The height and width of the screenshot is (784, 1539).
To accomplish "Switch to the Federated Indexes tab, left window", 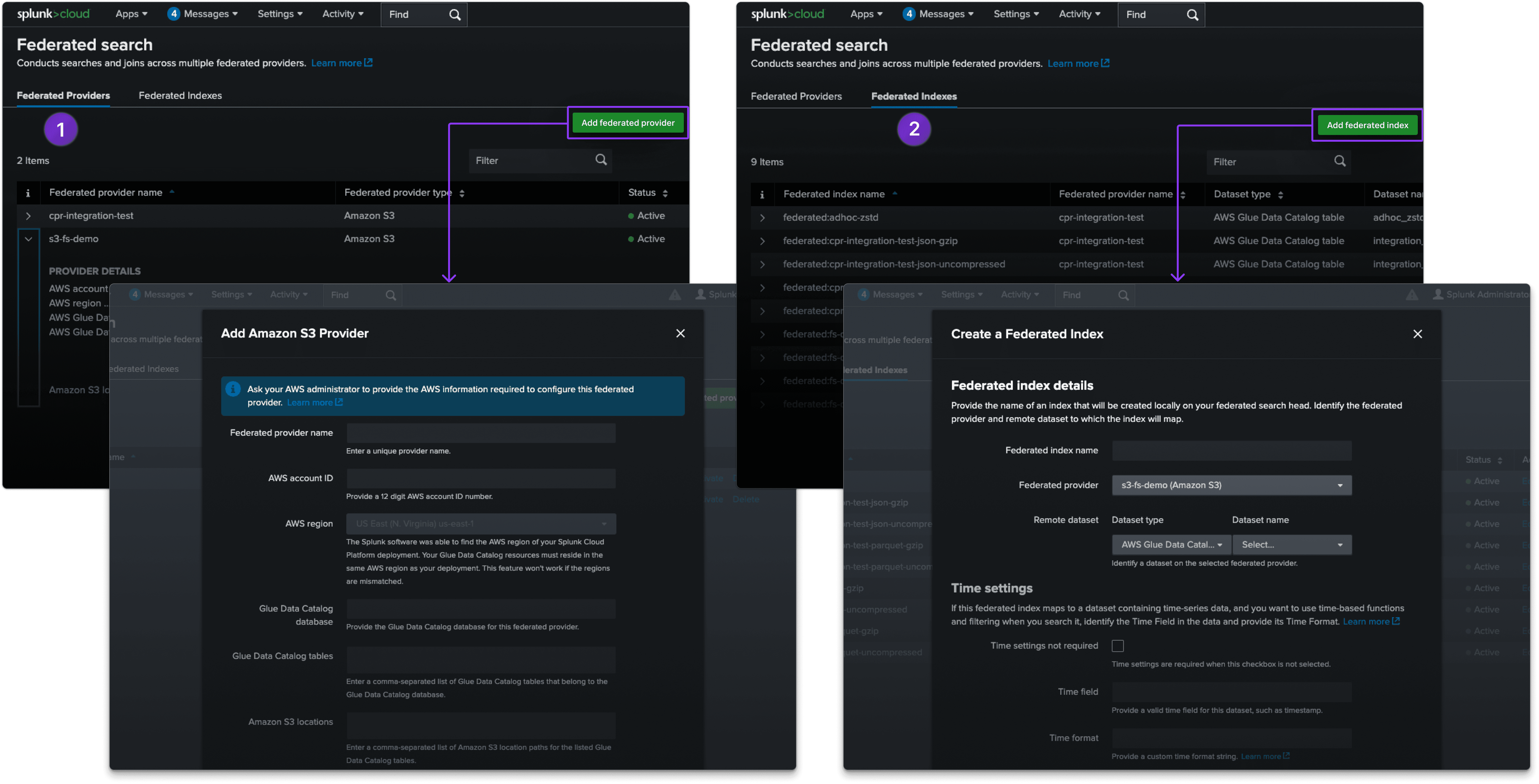I will tap(180, 96).
